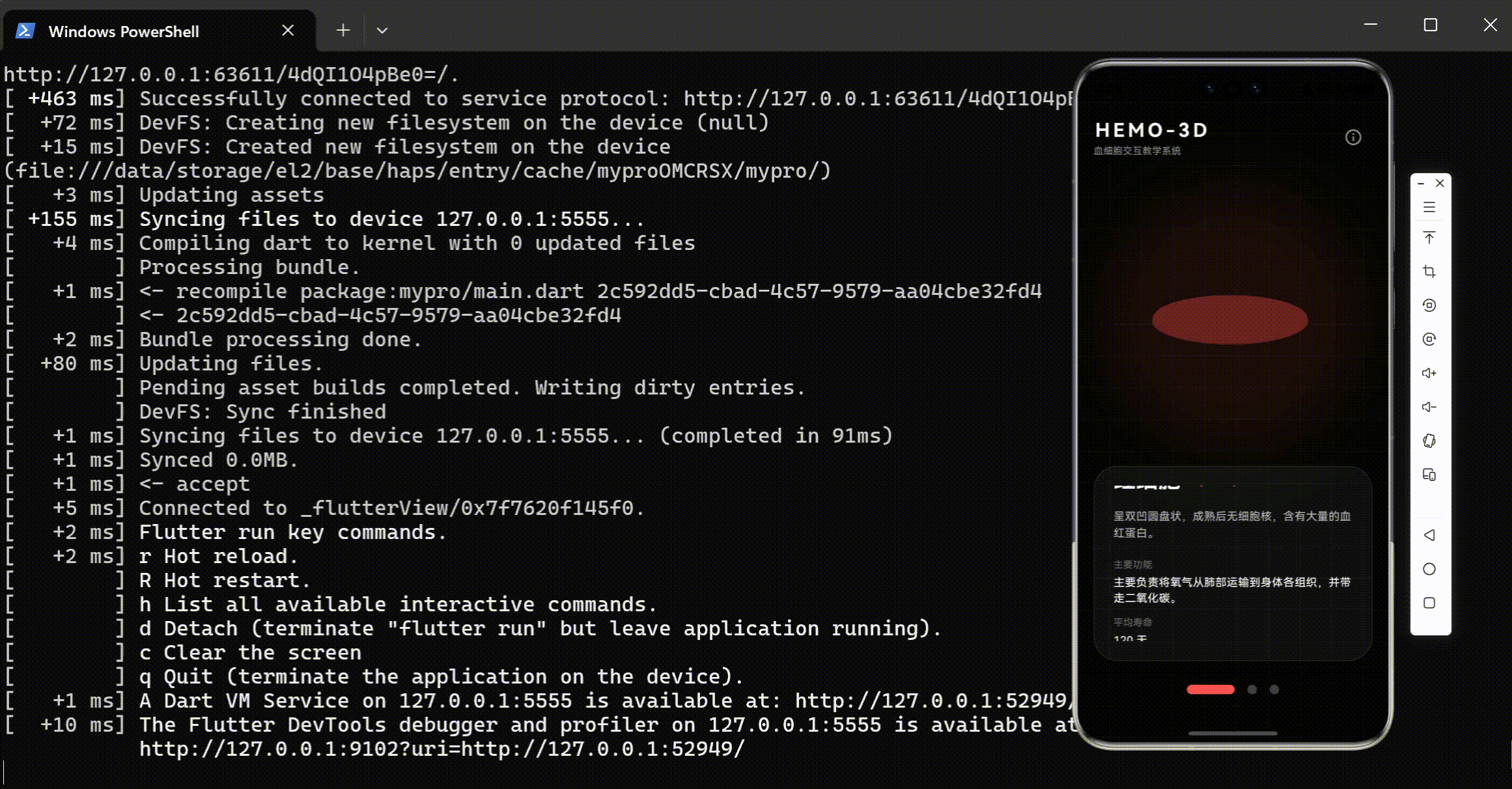Increase emulator volume

click(1429, 373)
